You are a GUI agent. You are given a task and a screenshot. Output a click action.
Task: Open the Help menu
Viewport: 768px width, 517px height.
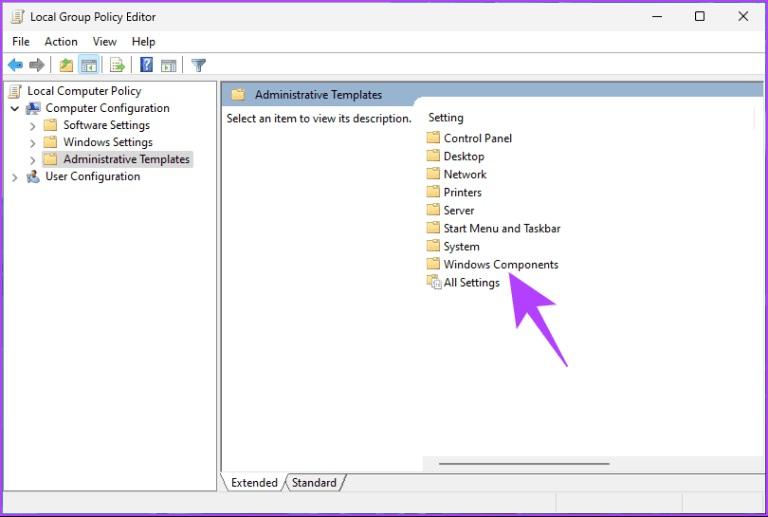(x=144, y=42)
